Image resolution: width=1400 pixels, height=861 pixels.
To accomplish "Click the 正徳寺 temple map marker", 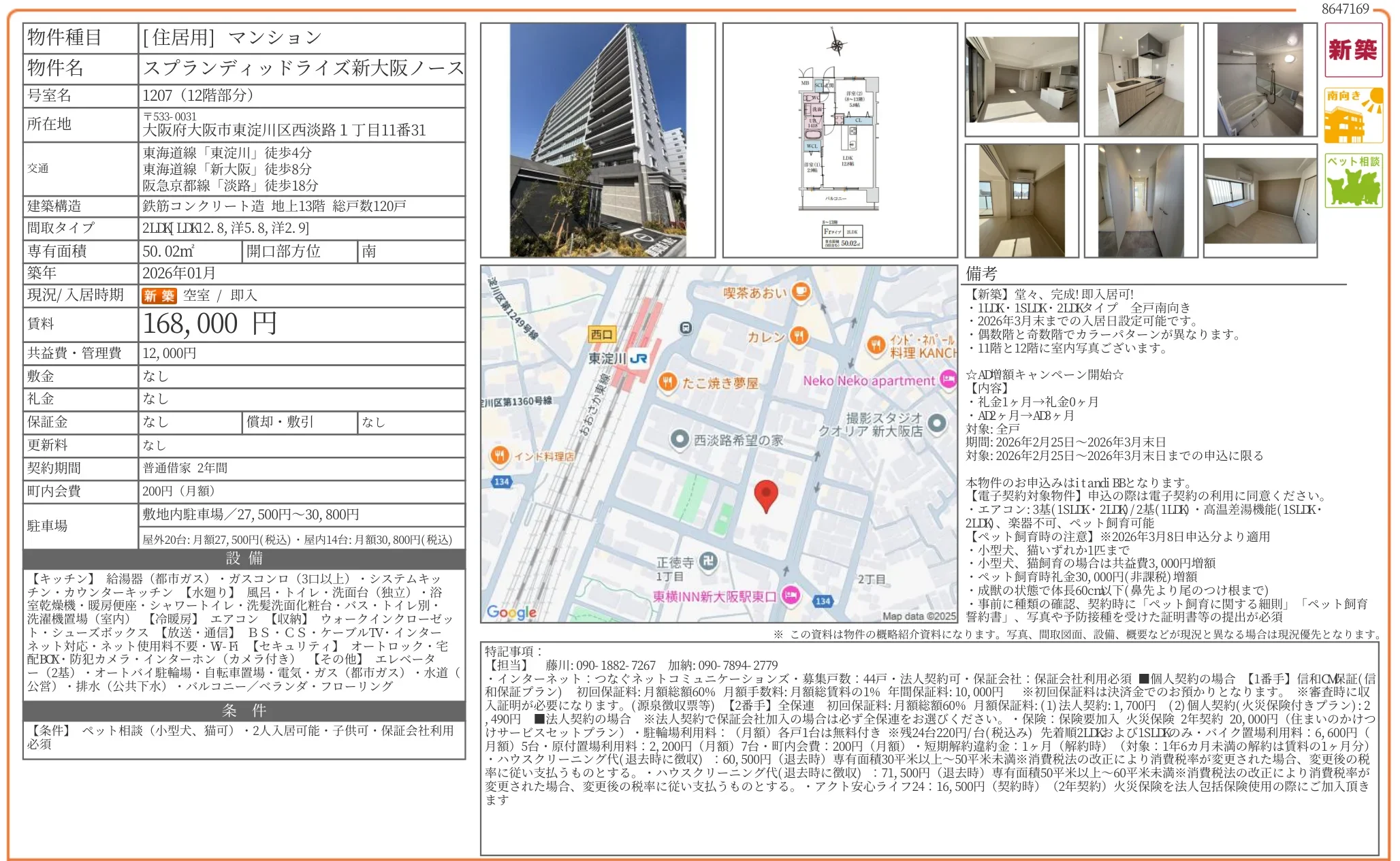I will pyautogui.click(x=708, y=561).
